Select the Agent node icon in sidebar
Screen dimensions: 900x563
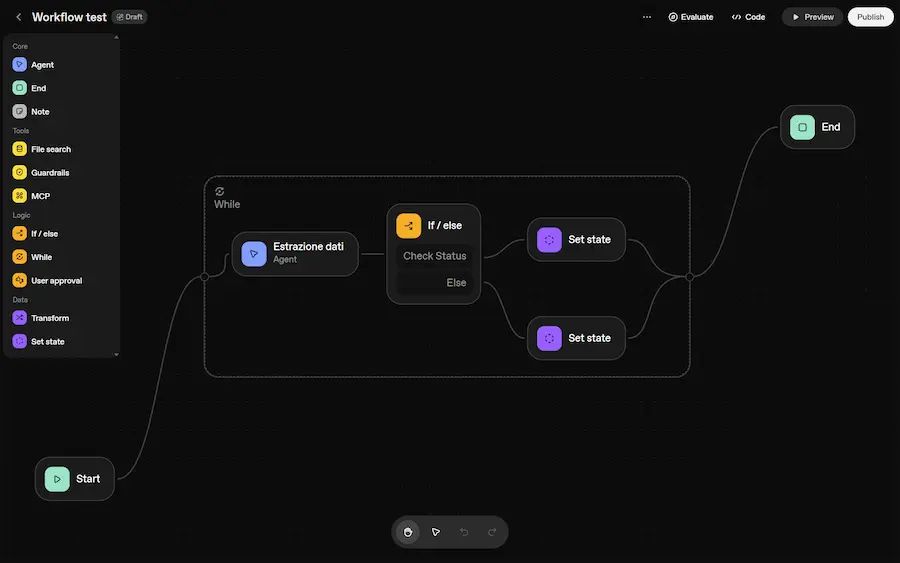(x=20, y=65)
